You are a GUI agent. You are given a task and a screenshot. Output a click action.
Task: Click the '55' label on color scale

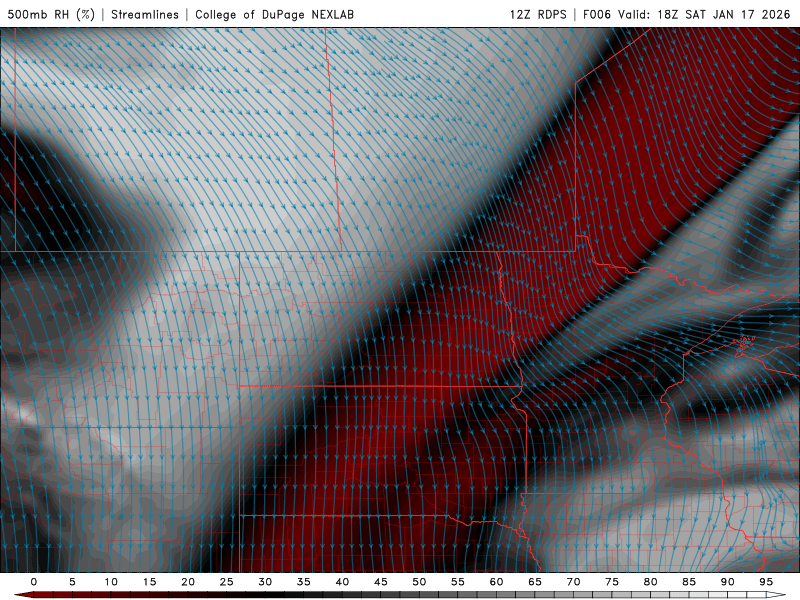point(458,582)
